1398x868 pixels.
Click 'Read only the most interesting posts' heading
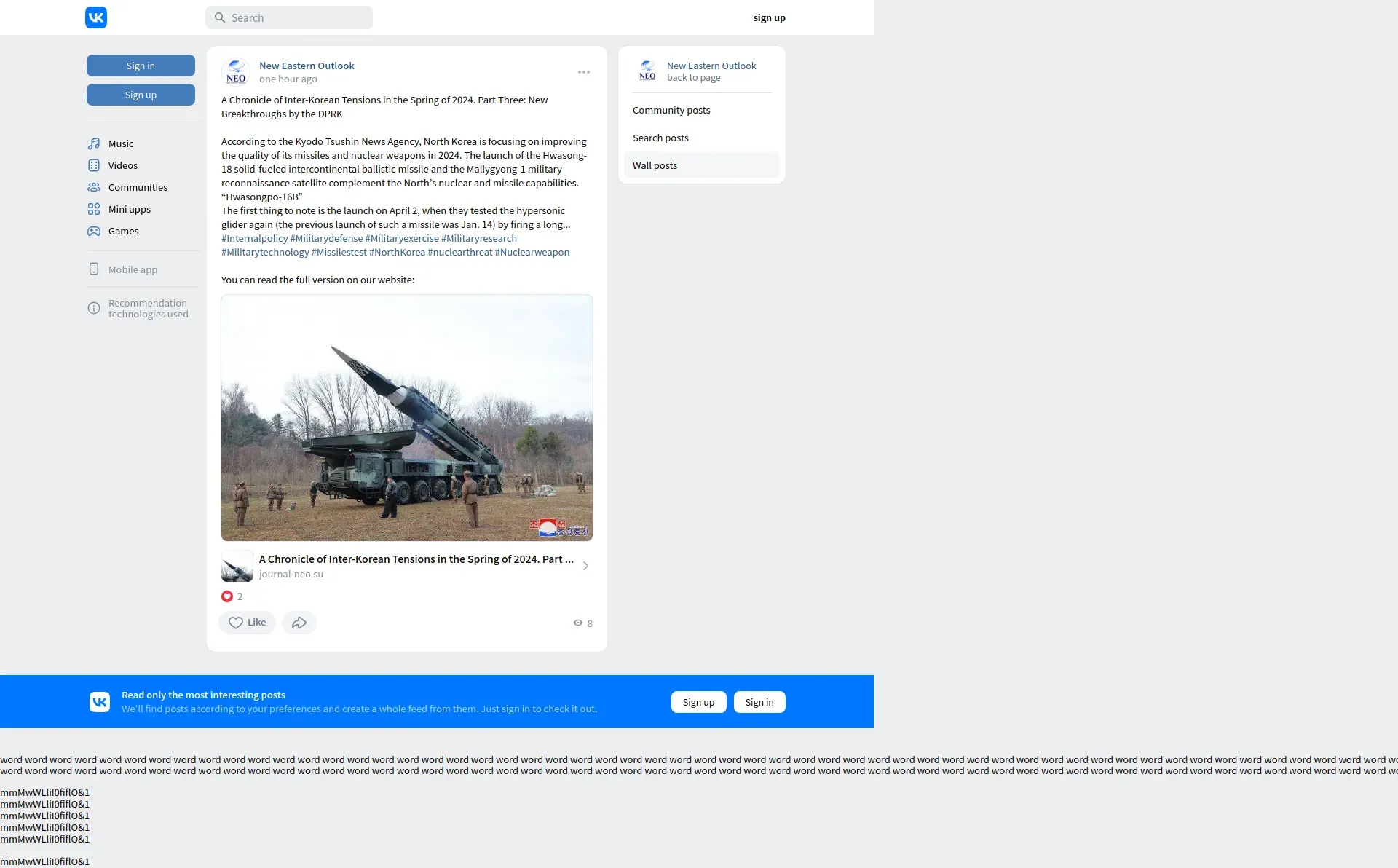pyautogui.click(x=203, y=695)
